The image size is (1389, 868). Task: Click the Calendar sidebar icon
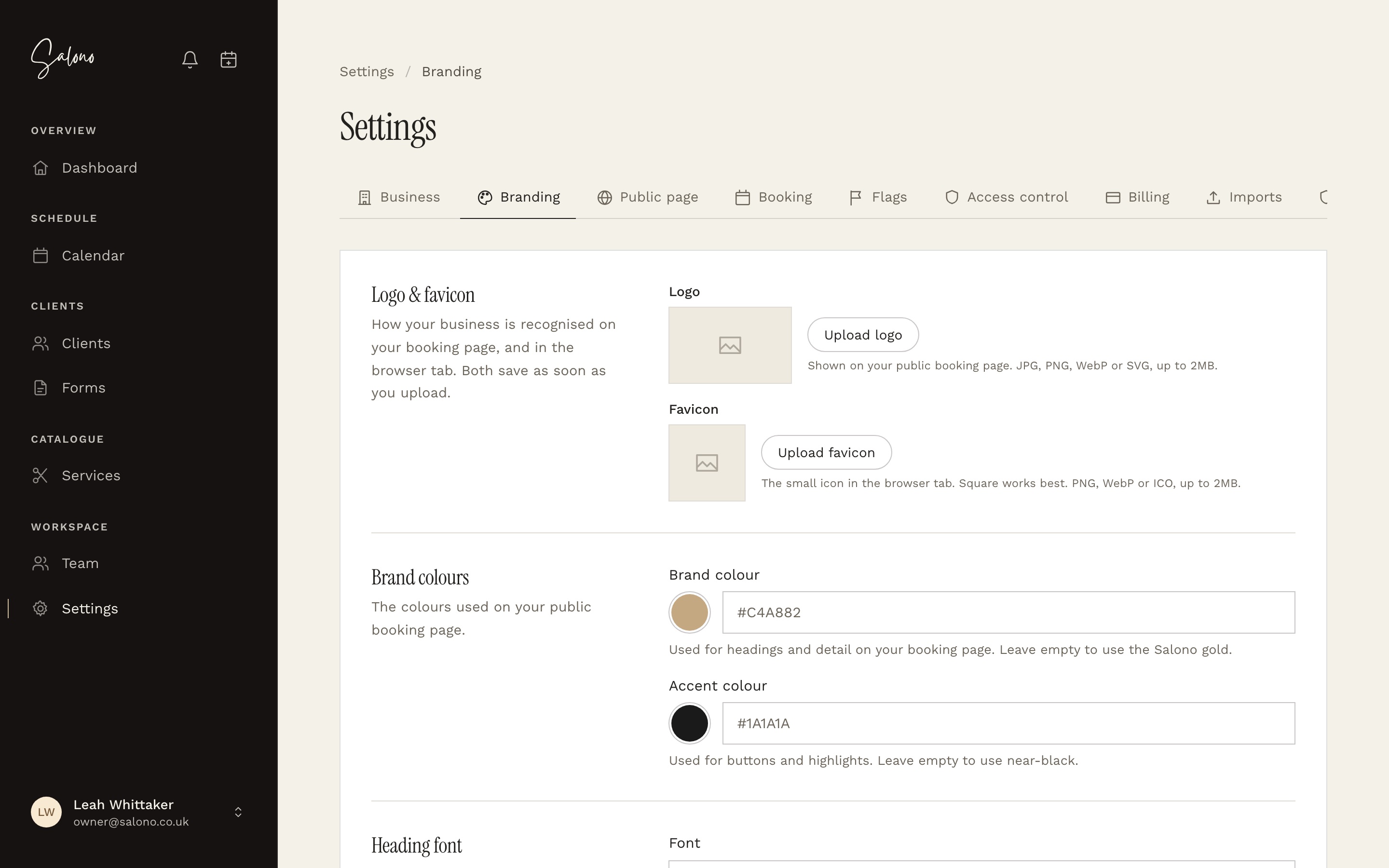pos(40,256)
